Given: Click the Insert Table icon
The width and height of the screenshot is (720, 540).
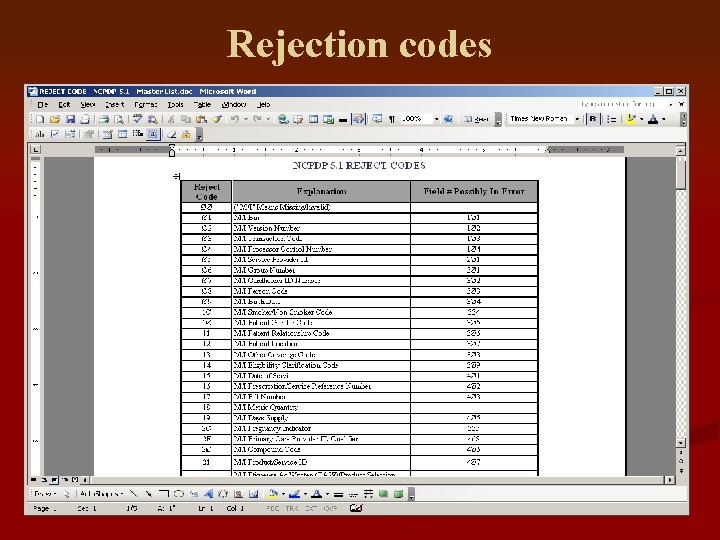Looking at the screenshot, I should click(313, 119).
